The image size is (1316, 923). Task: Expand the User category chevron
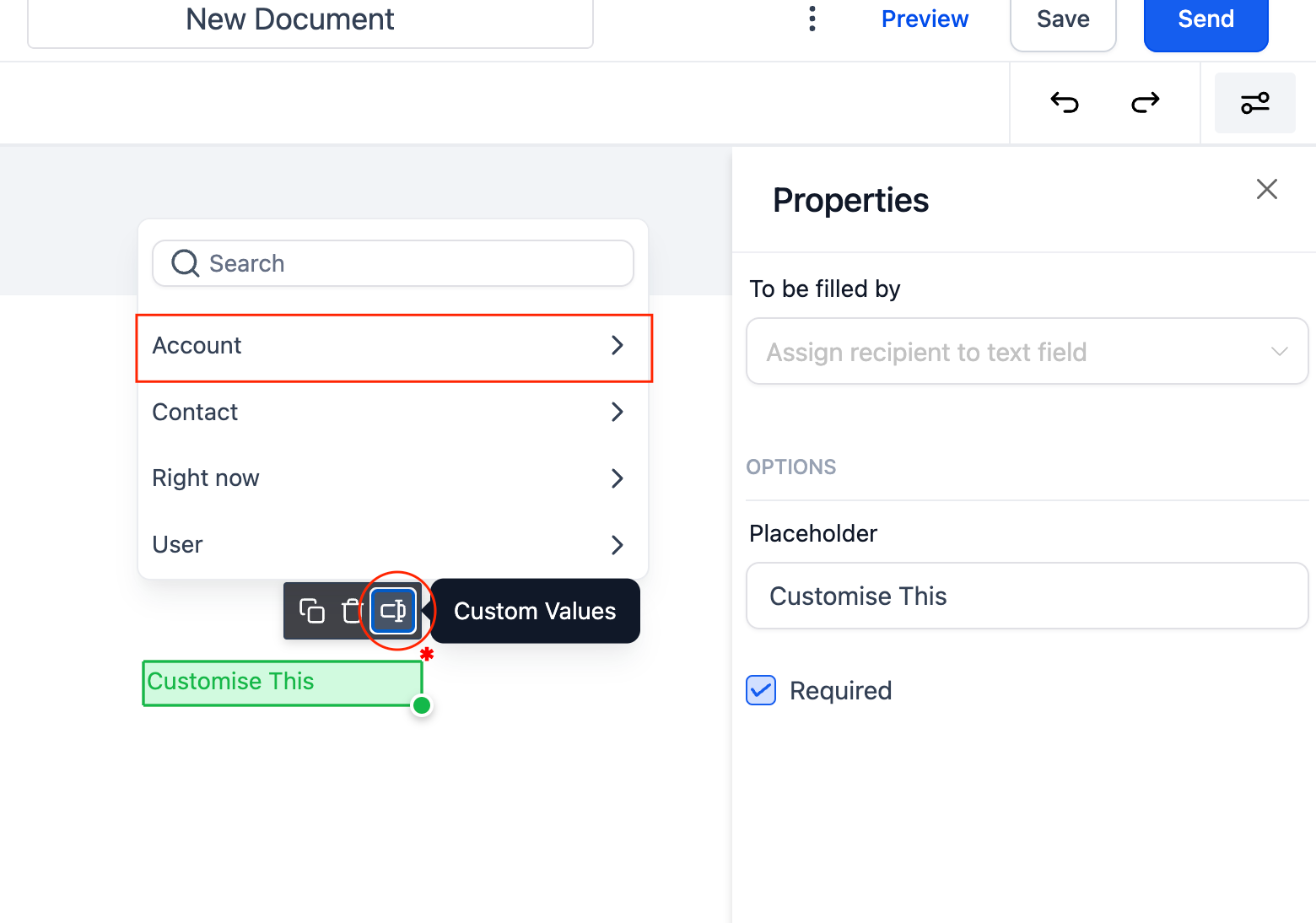(617, 545)
